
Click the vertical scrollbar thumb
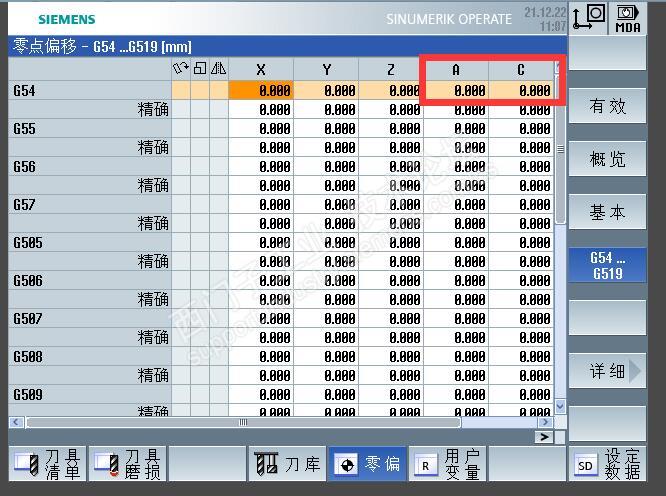(x=560, y=149)
